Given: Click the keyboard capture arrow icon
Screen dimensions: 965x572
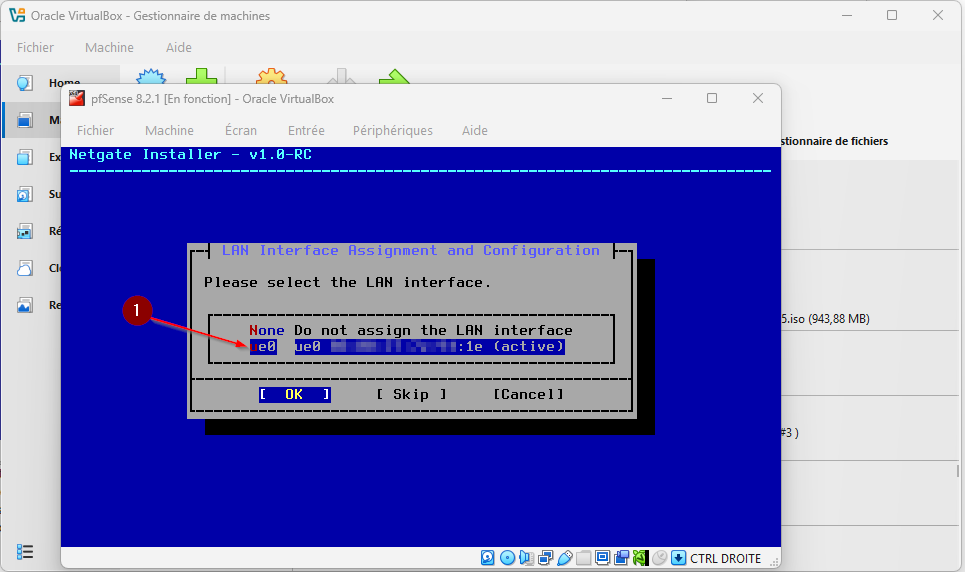Looking at the screenshot, I should coord(678,558).
